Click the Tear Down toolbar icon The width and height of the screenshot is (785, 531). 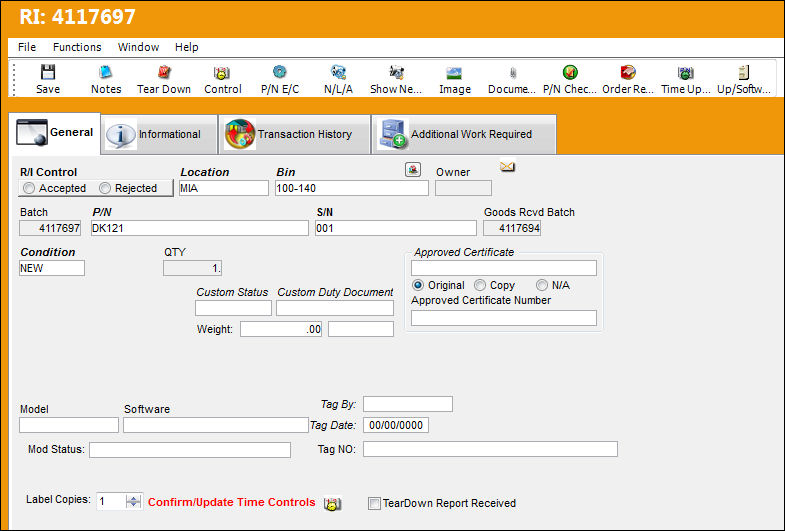click(x=164, y=73)
